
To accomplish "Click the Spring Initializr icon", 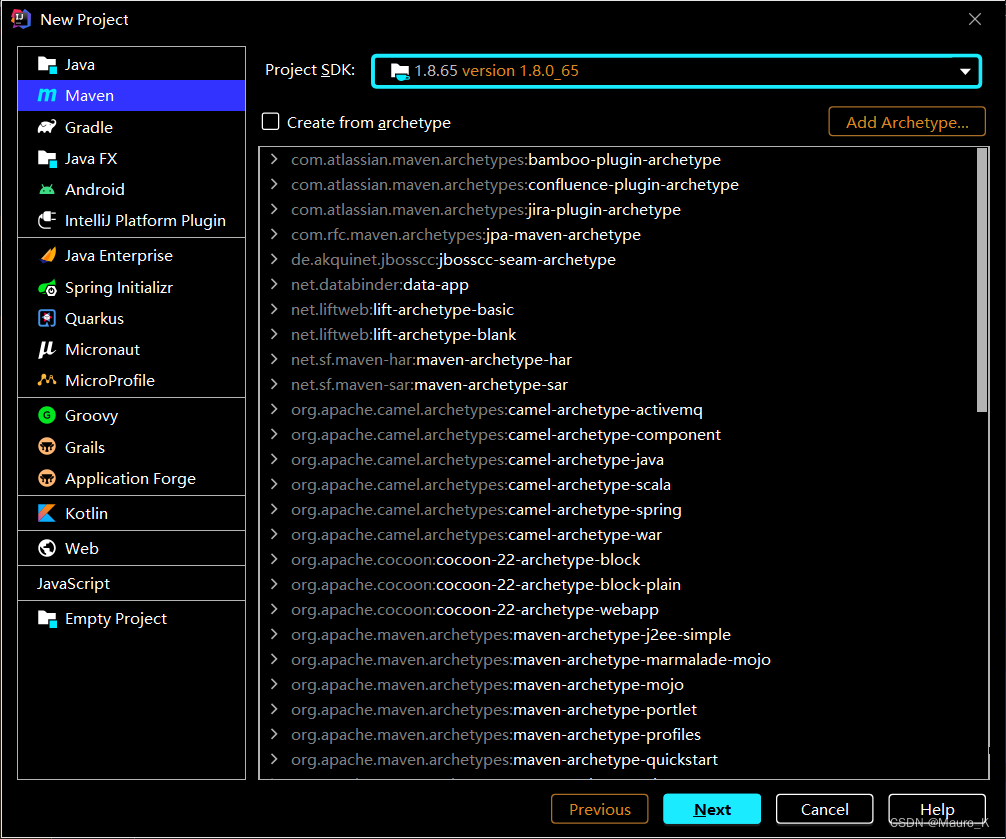I will (x=47, y=288).
